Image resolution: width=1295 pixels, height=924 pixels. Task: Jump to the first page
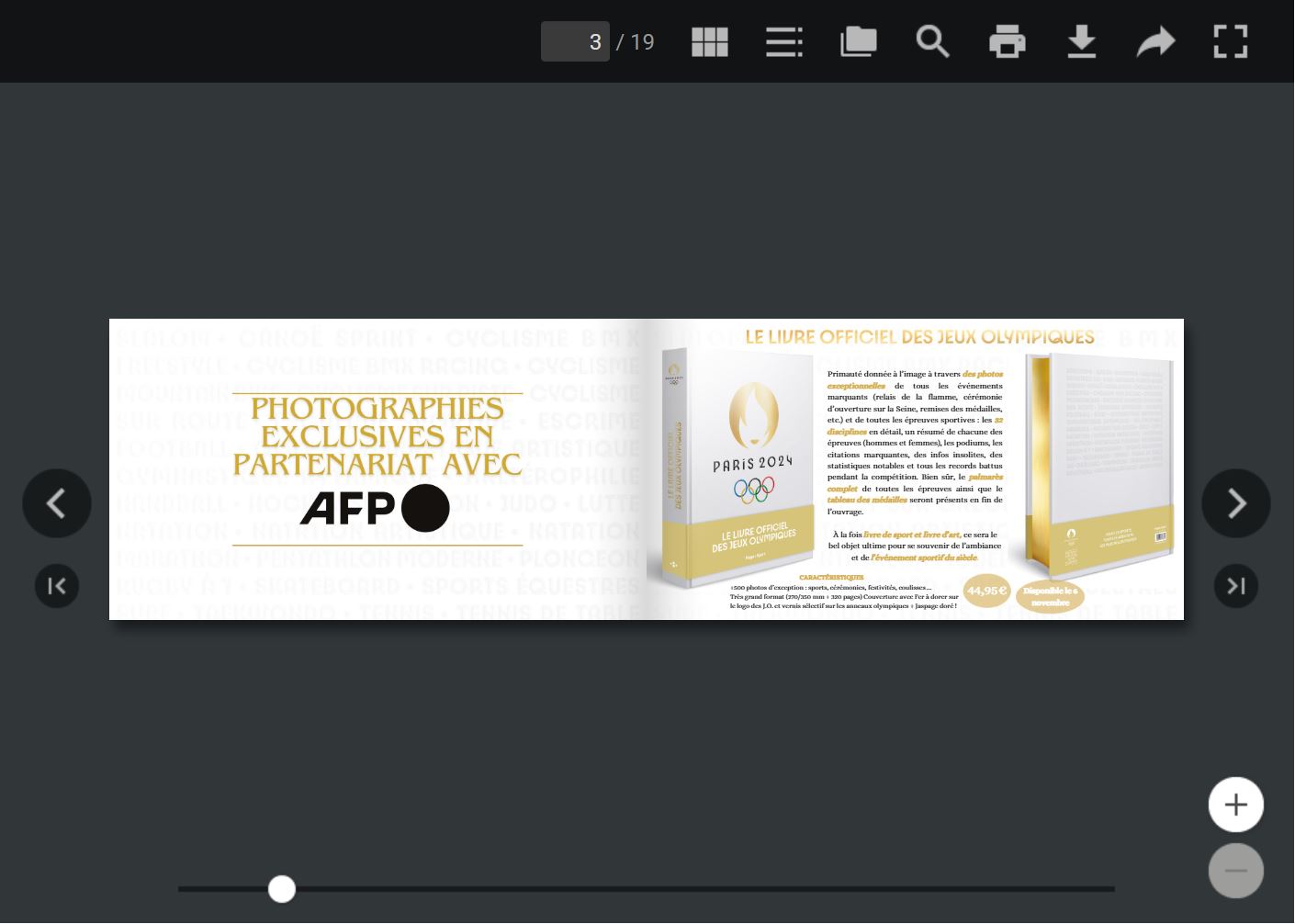[57, 586]
